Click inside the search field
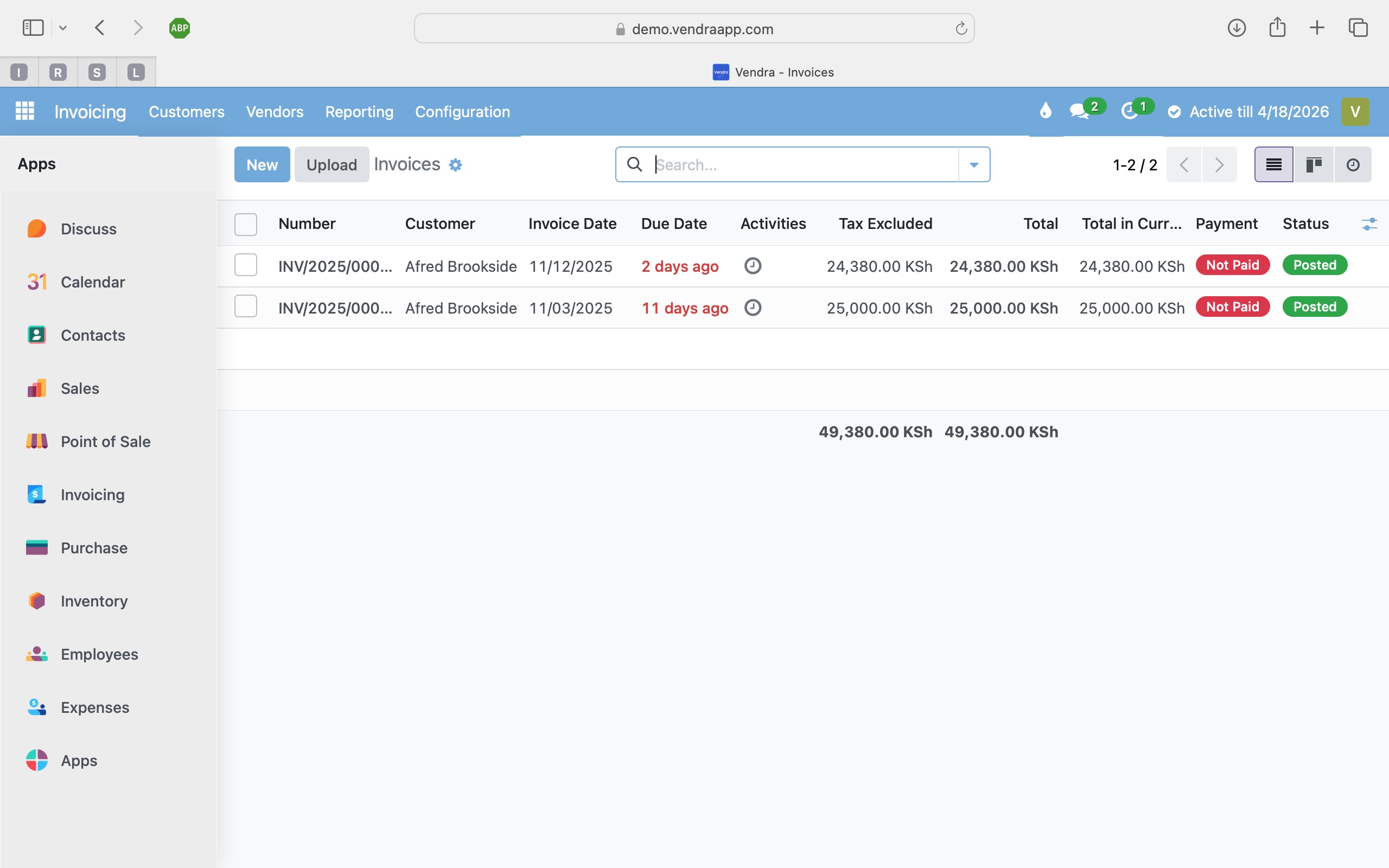Screen dimensions: 1389x868 (775, 164)
